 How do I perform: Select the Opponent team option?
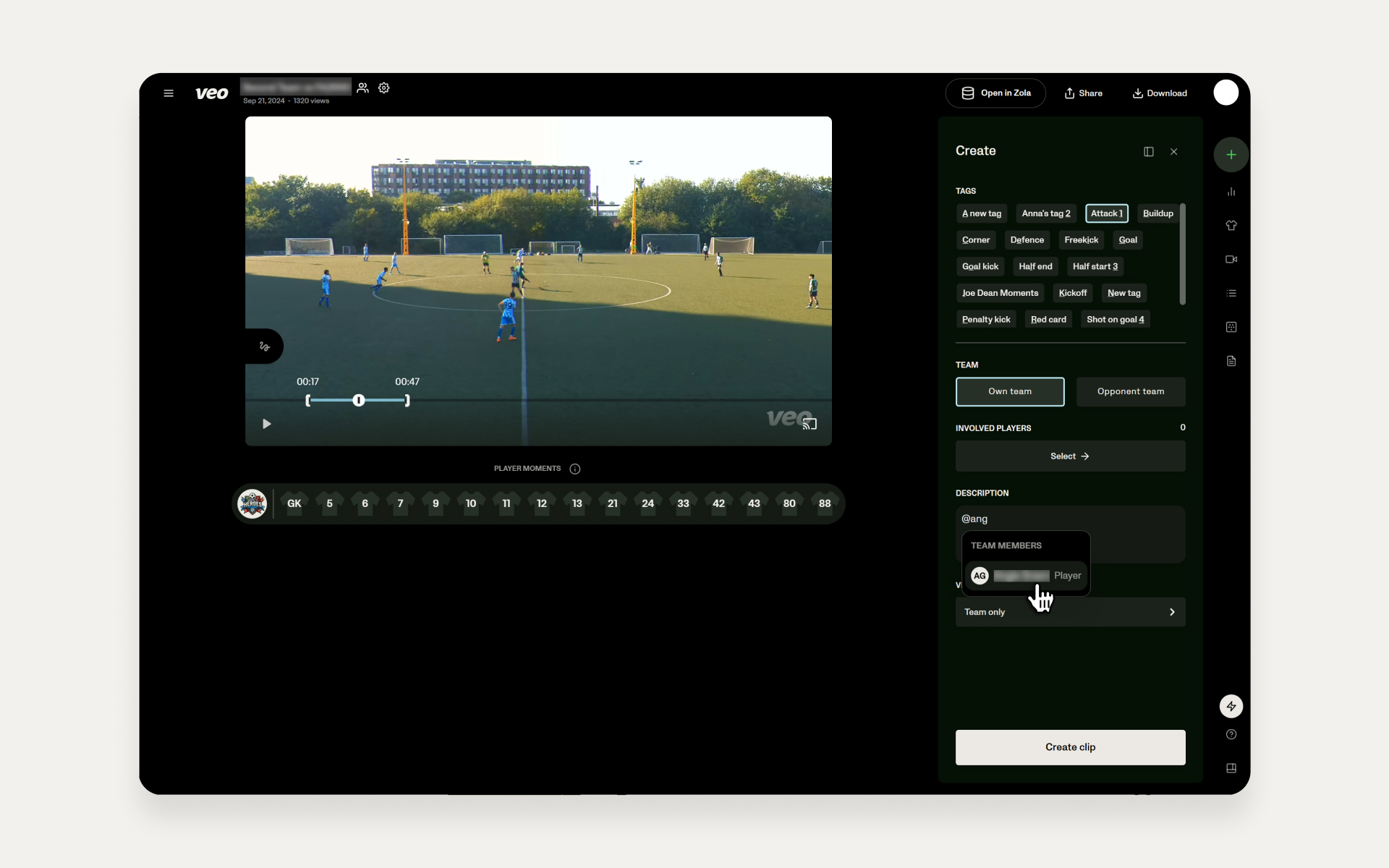tap(1131, 391)
